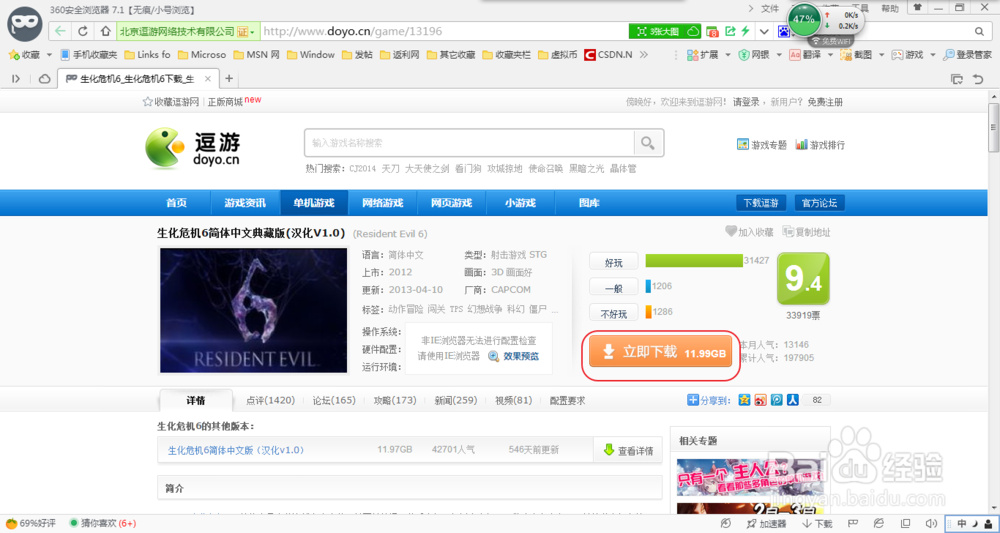1000x533 pixels.
Task: Click the history clock icon in status bar
Action: click(725, 523)
